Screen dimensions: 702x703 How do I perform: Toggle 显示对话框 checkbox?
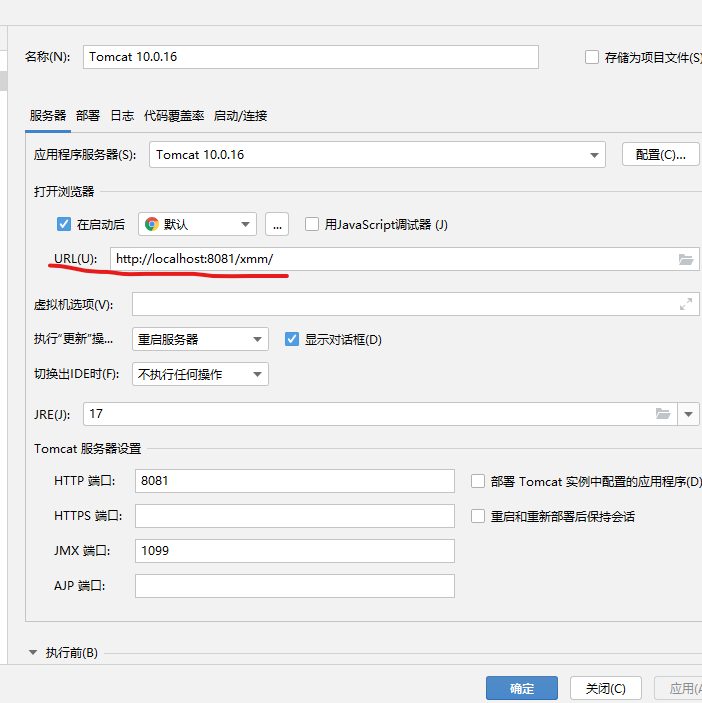(292, 339)
